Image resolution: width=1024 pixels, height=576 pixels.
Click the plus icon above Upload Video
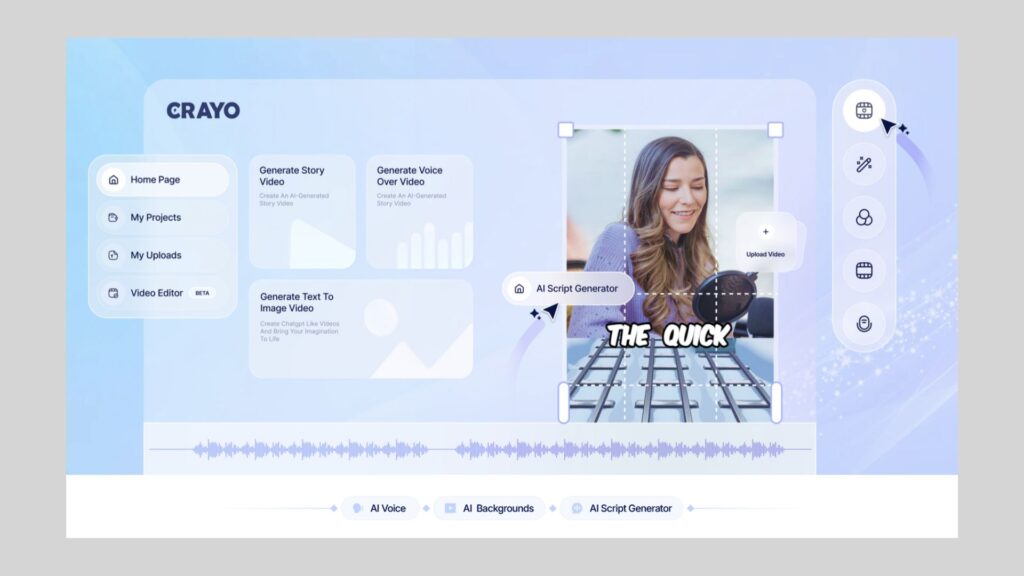(x=766, y=232)
